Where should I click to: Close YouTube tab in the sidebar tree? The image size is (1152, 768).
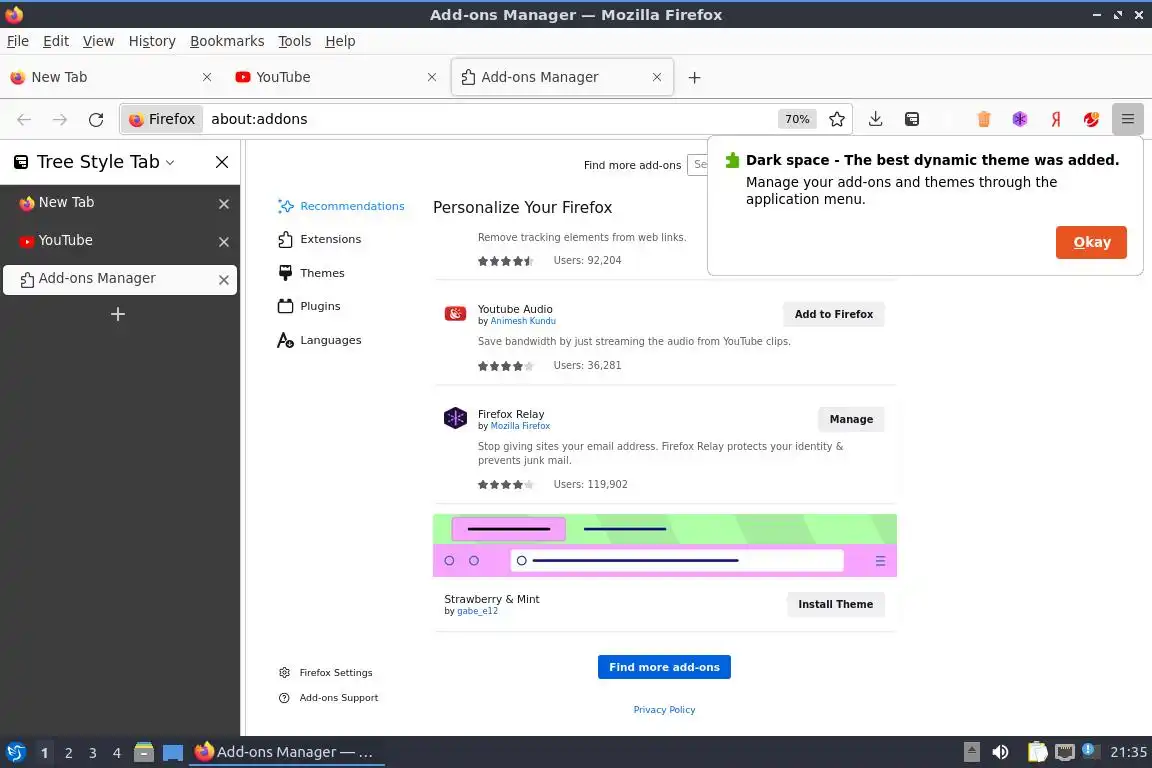224,242
